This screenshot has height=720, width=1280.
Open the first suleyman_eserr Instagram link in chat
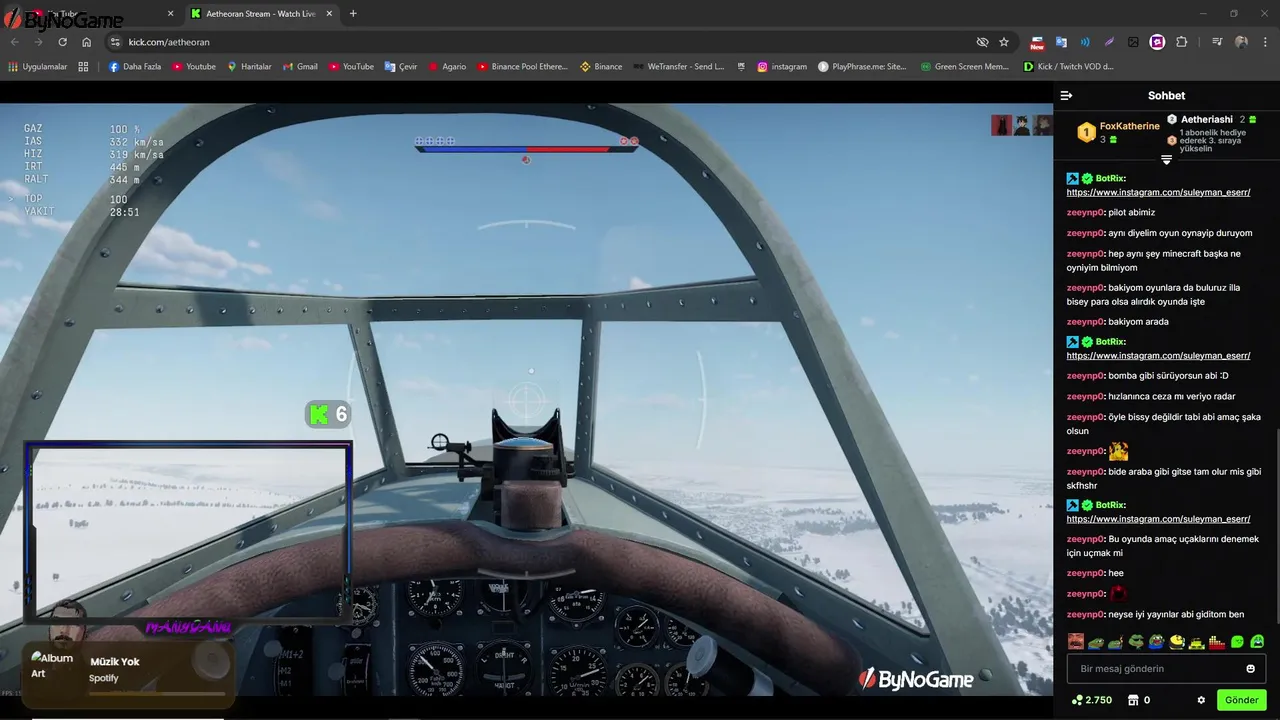coord(1158,192)
